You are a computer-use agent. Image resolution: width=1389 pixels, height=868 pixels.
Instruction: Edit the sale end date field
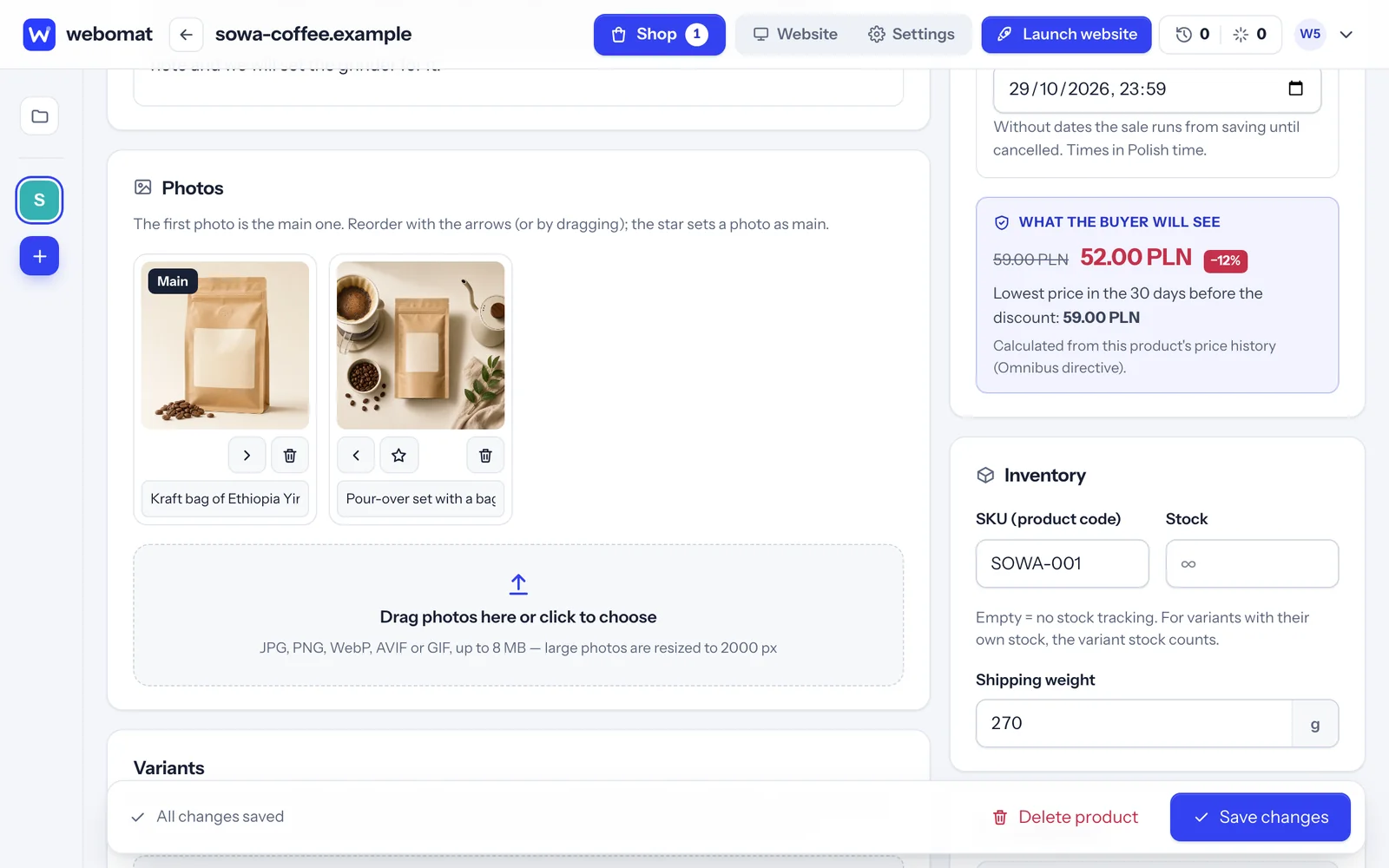pos(1157,89)
